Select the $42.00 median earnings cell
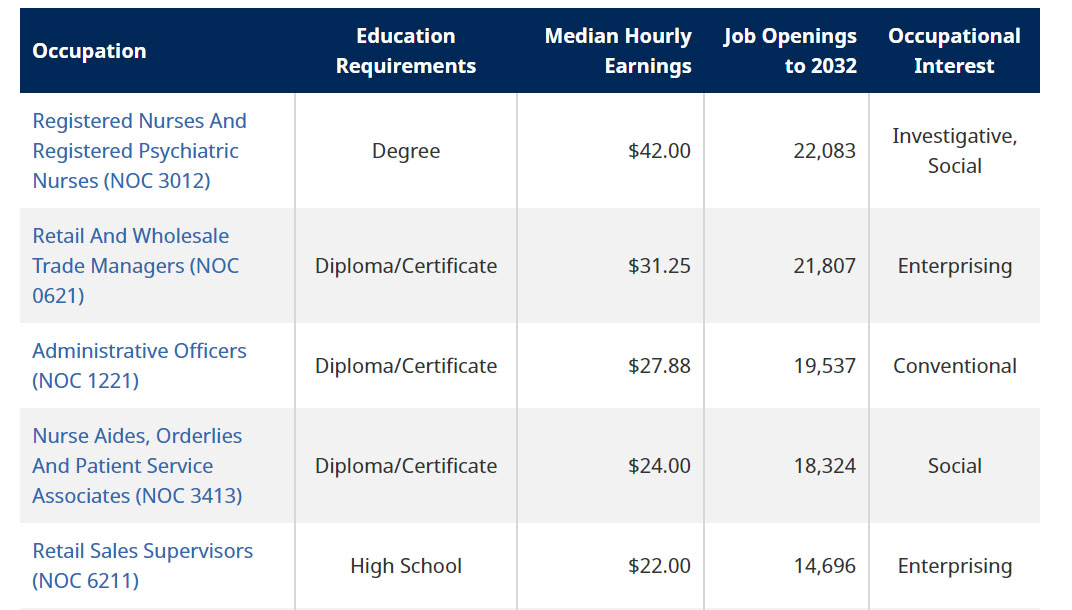The width and height of the screenshot is (1072, 610). [659, 150]
